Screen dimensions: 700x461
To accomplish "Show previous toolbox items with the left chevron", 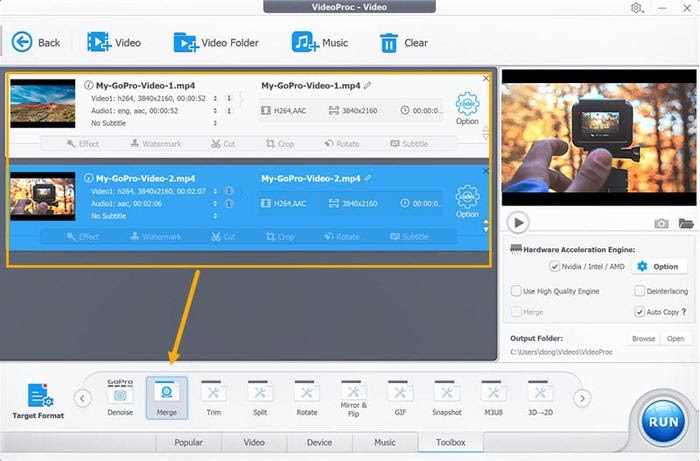I will (82, 398).
